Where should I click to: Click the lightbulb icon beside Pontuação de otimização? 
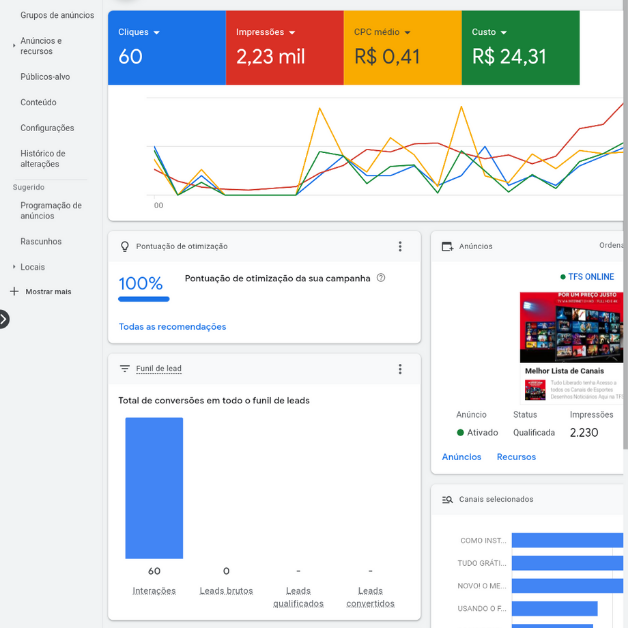coord(125,246)
